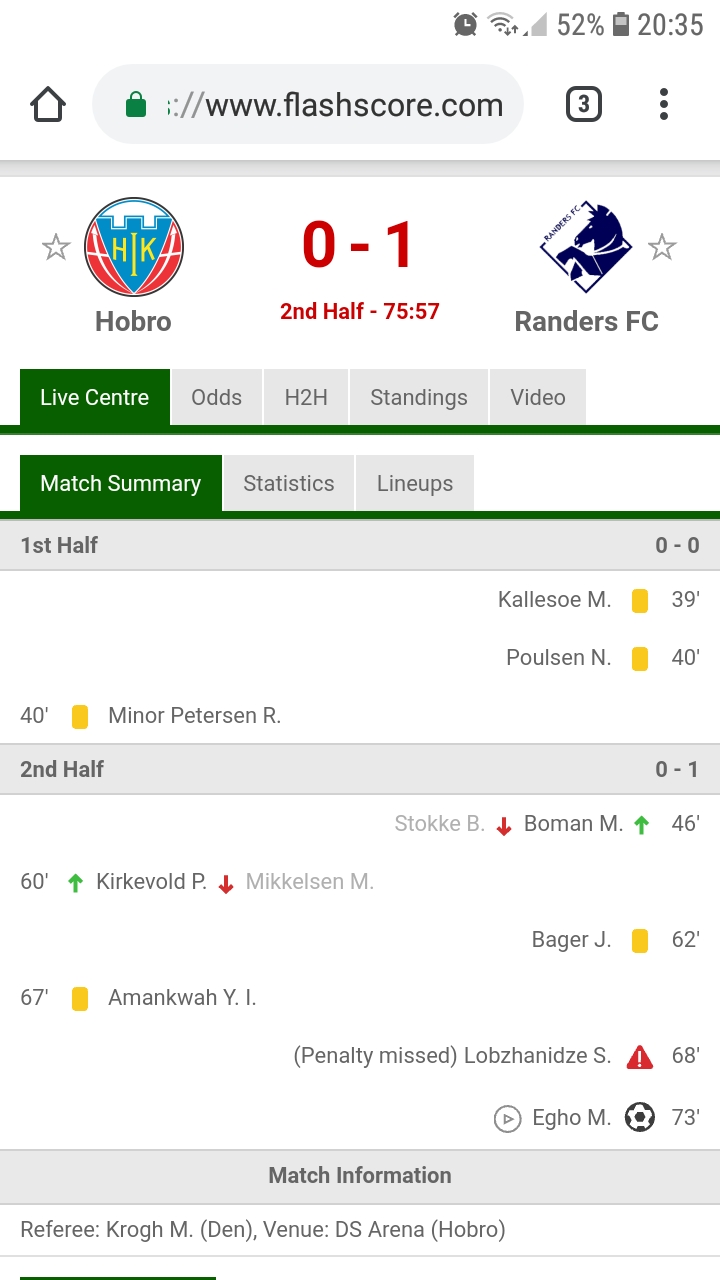Tap the Hobro team crest

[x=134, y=247]
